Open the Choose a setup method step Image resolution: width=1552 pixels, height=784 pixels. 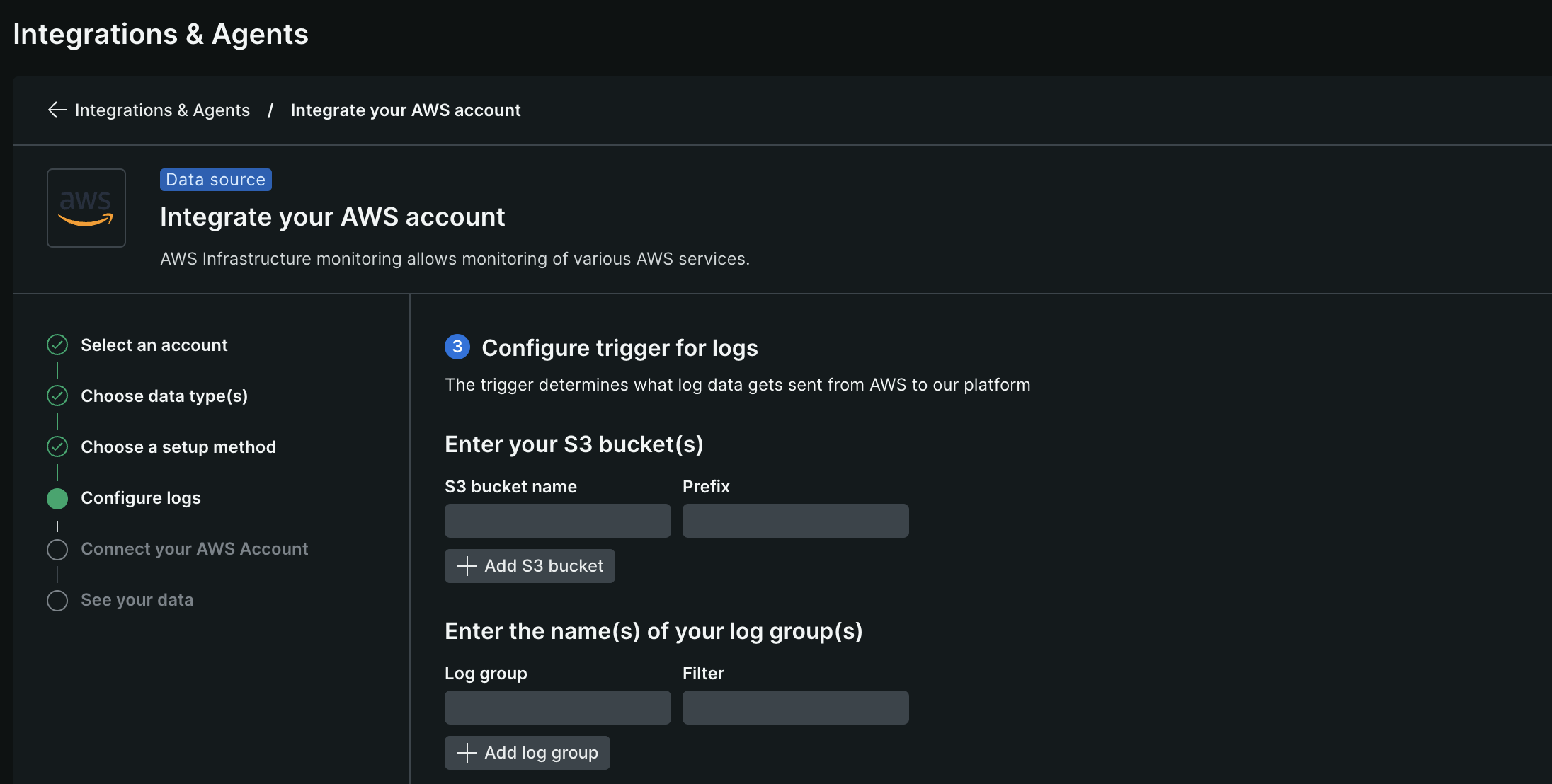178,447
